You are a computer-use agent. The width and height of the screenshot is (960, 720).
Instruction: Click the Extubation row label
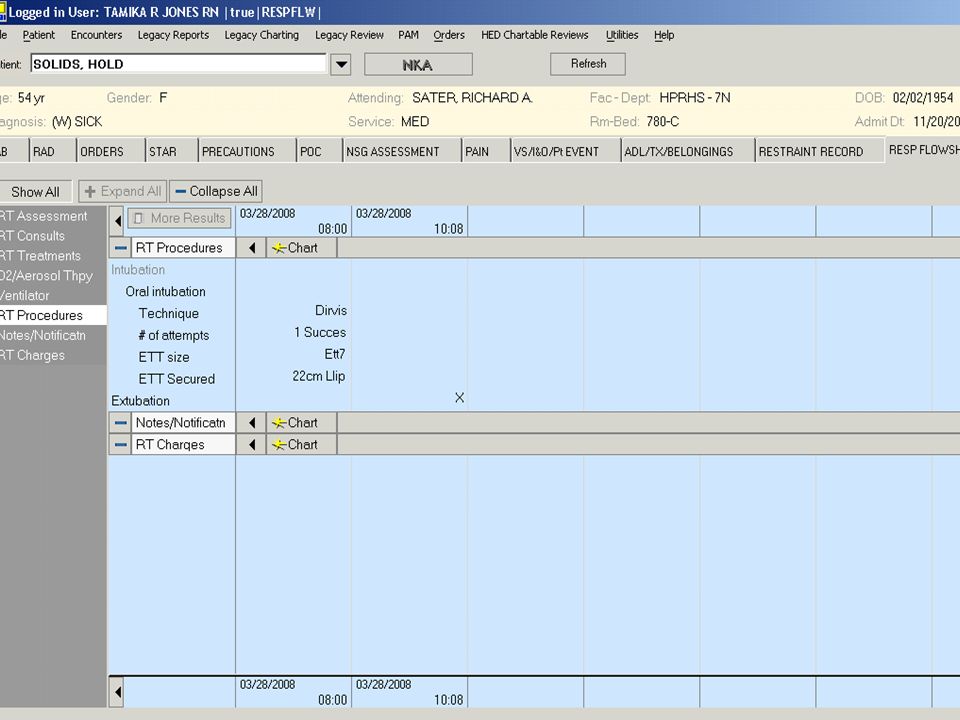point(140,401)
